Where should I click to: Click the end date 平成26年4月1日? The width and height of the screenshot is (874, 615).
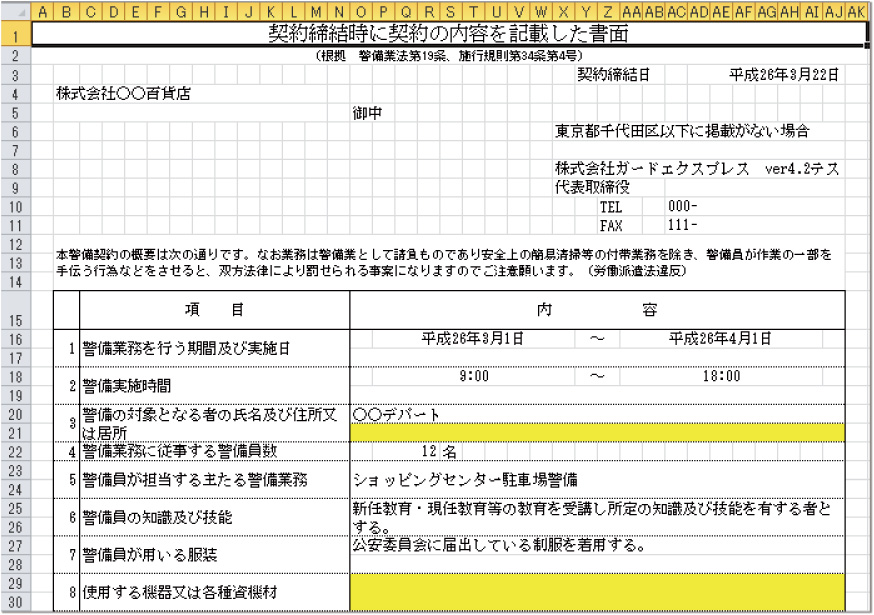click(720, 338)
